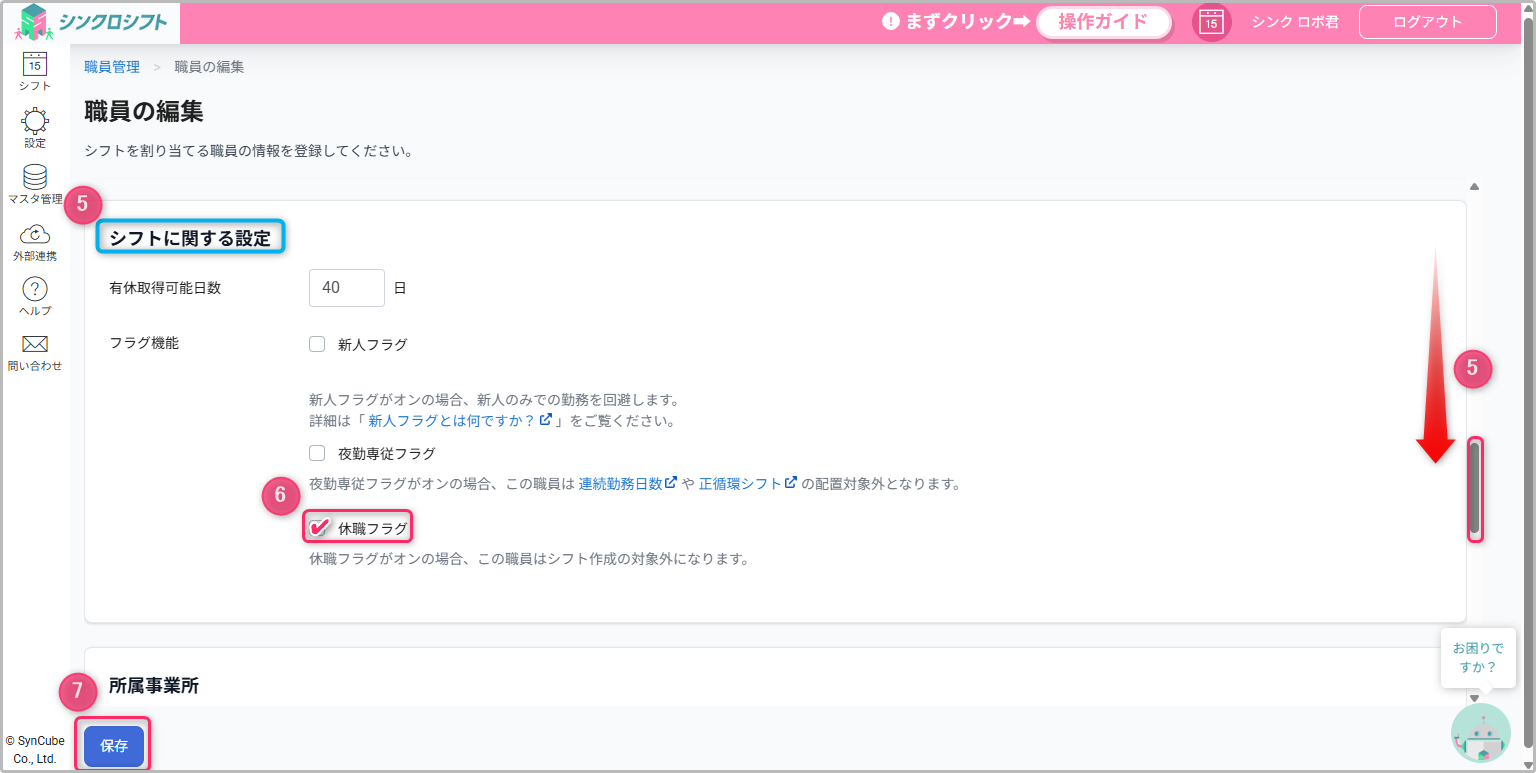
Task: Click the scroll up arrow
Action: click(x=1474, y=187)
